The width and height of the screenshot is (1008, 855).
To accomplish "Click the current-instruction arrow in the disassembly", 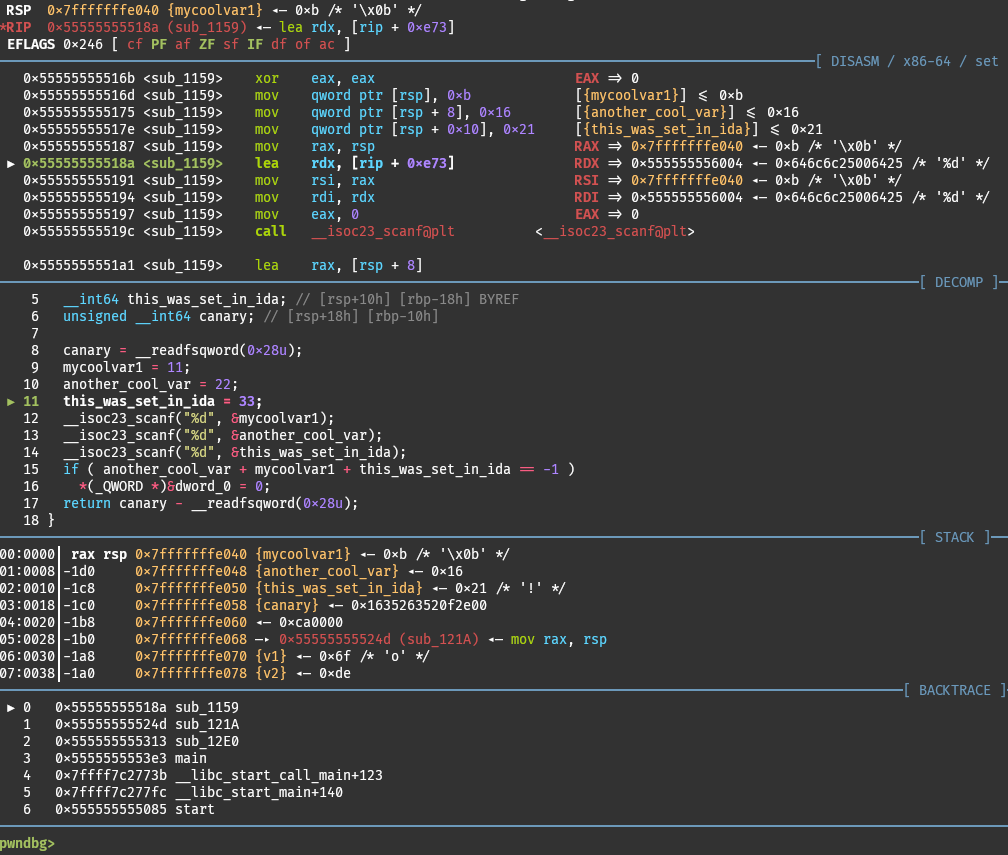I will click(x=11, y=163).
